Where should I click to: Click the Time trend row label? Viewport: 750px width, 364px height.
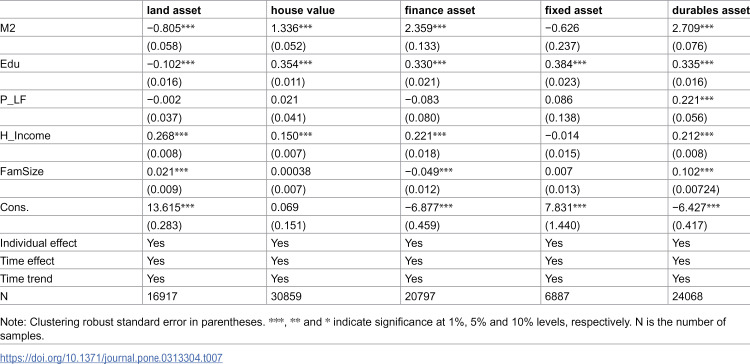tap(26, 279)
